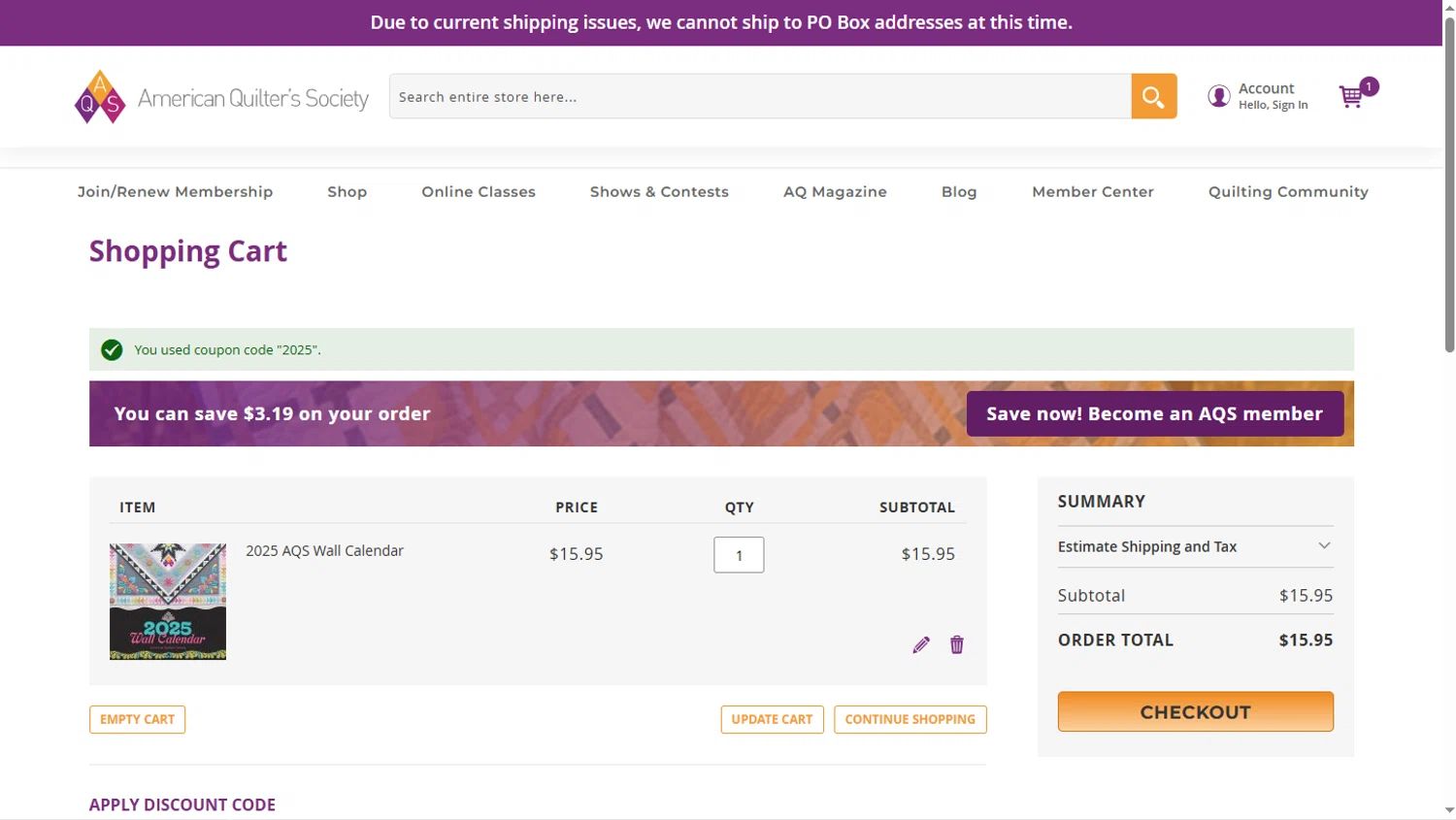Click Save now! Become an AQS member

click(1155, 413)
